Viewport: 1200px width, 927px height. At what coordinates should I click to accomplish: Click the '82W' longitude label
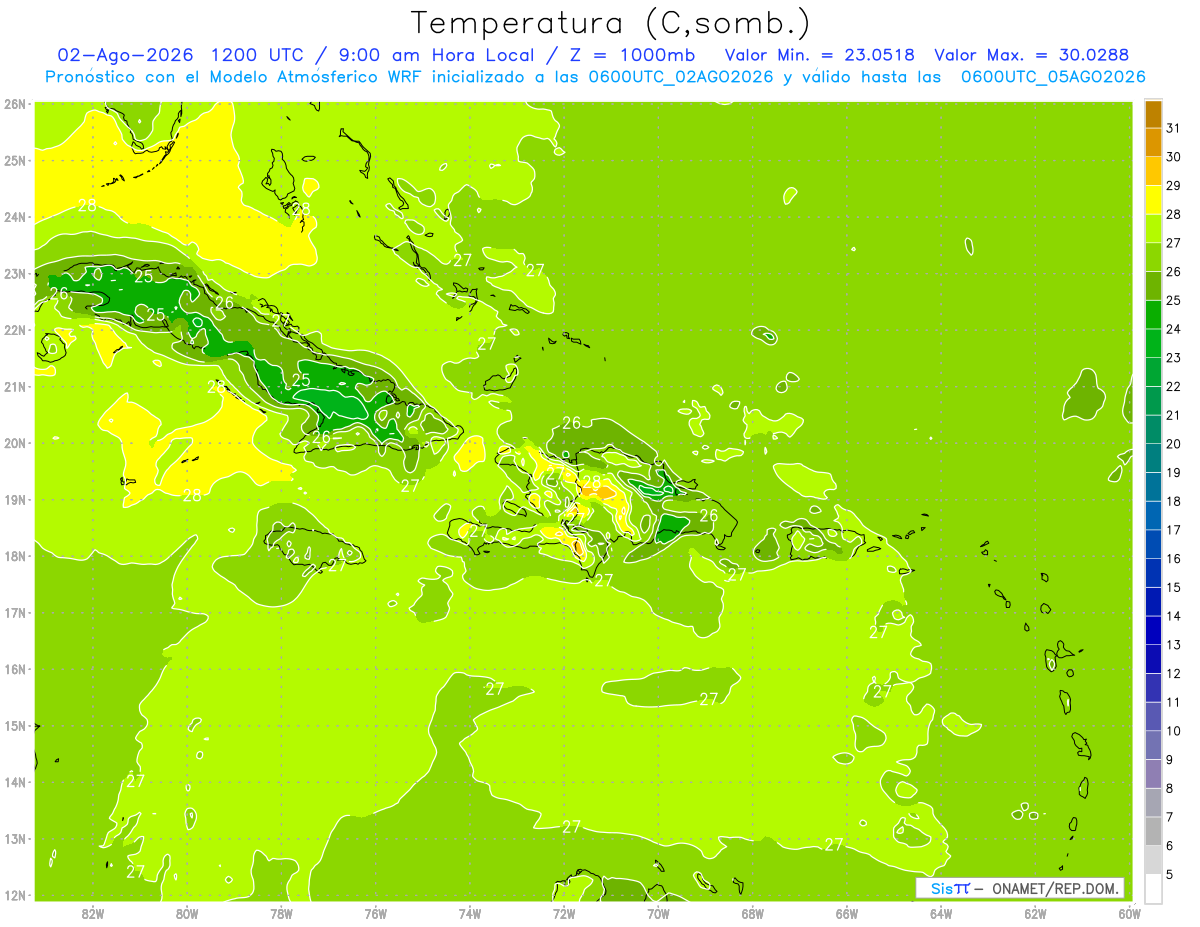(x=93, y=913)
